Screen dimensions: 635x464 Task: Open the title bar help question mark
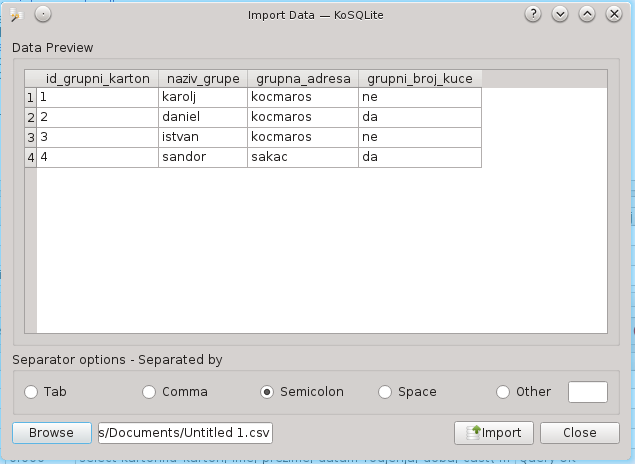(534, 14)
